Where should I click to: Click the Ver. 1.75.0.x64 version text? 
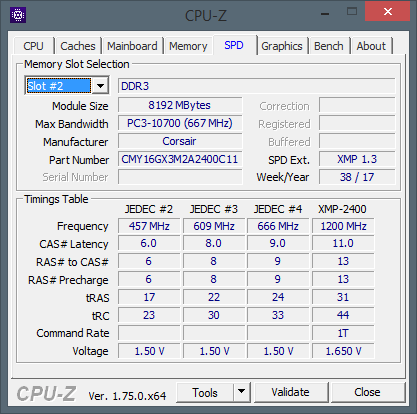click(x=127, y=396)
